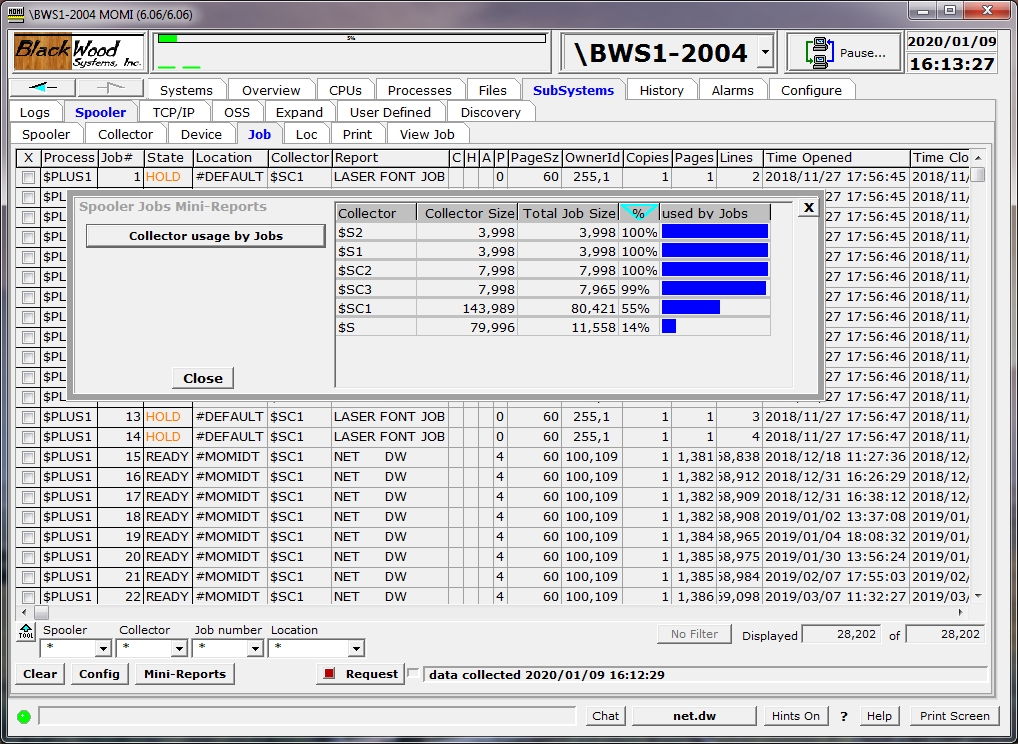This screenshot has width=1018, height=744.
Task: Switch to the Alarms tab
Action: coord(732,90)
